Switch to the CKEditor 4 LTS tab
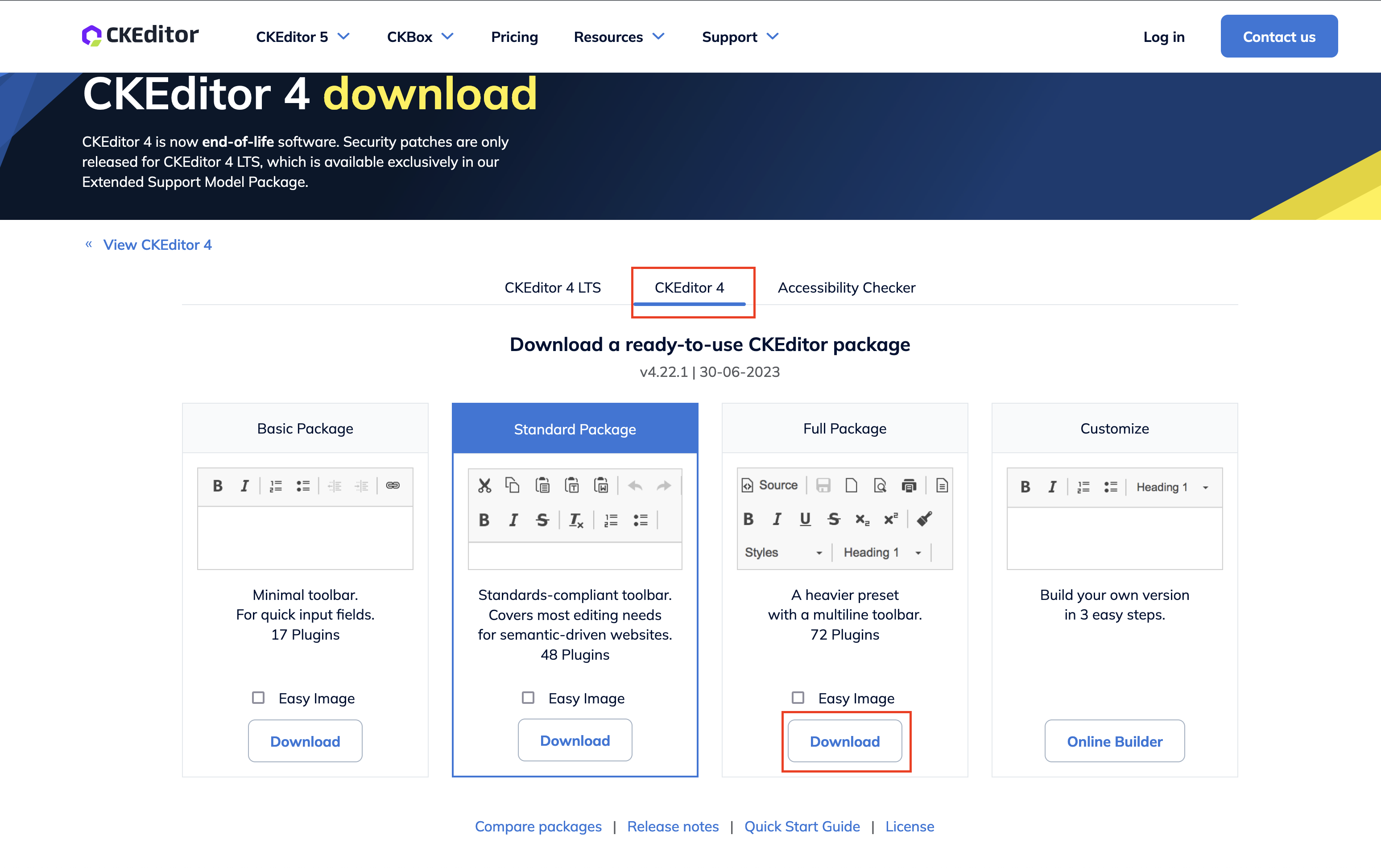The image size is (1381, 868). pyautogui.click(x=552, y=287)
